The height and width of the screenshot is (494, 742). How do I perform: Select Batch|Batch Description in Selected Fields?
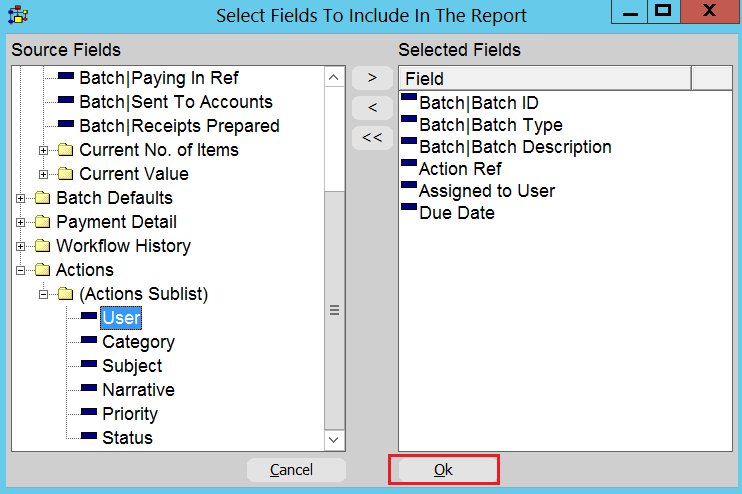515,147
